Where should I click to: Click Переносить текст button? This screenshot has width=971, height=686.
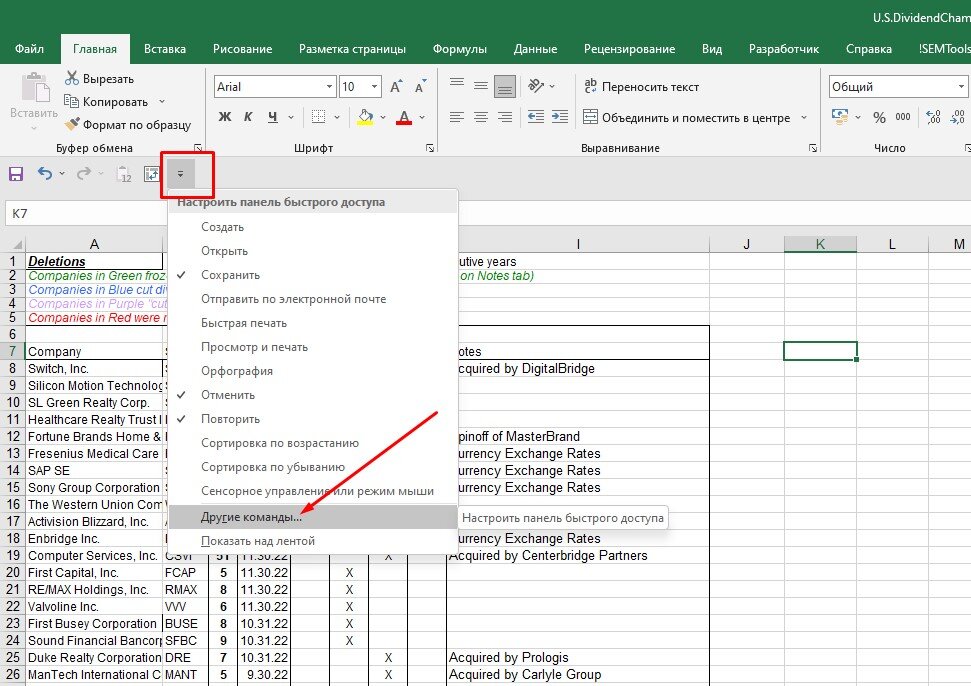coord(641,87)
